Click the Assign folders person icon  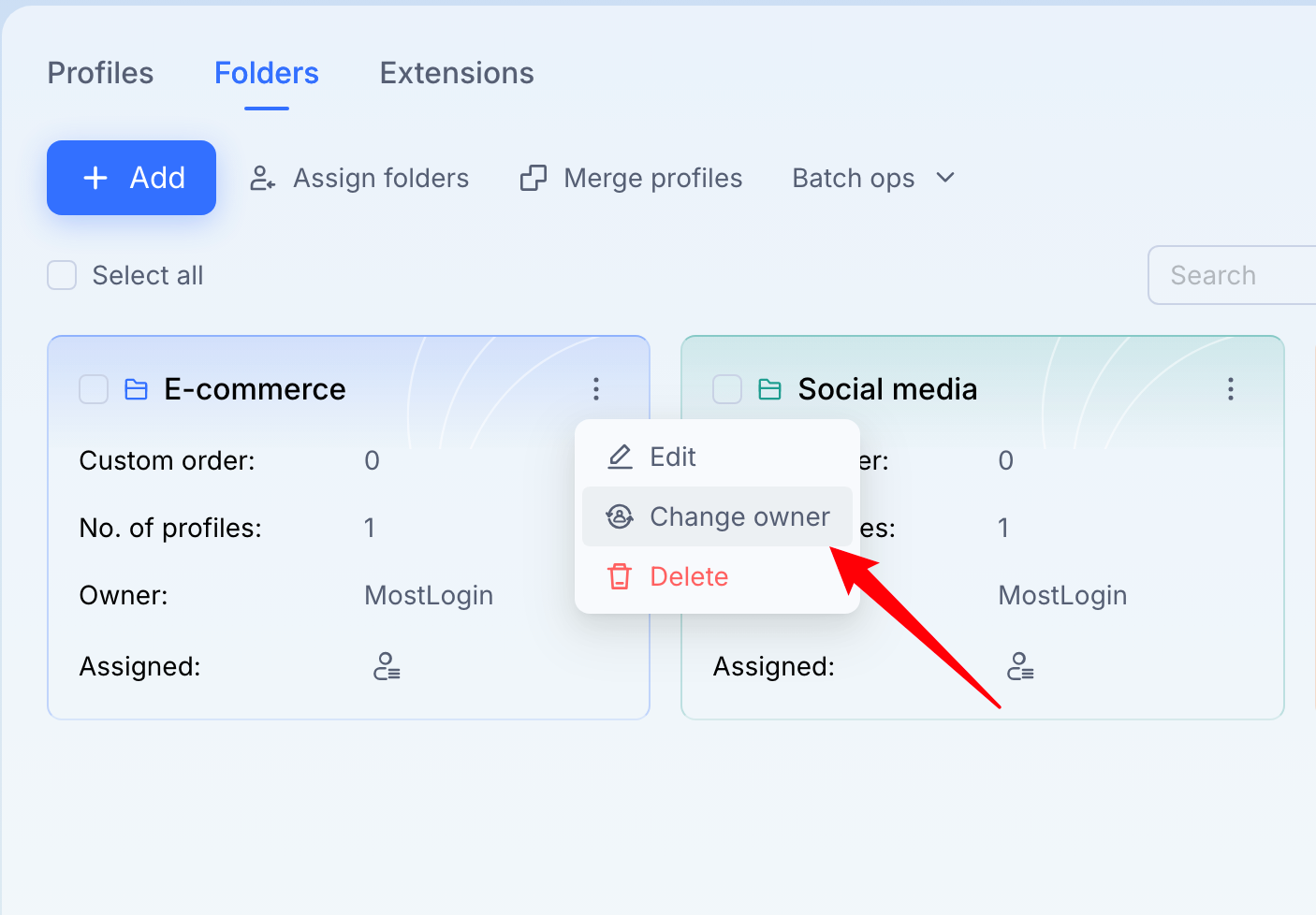tap(263, 178)
